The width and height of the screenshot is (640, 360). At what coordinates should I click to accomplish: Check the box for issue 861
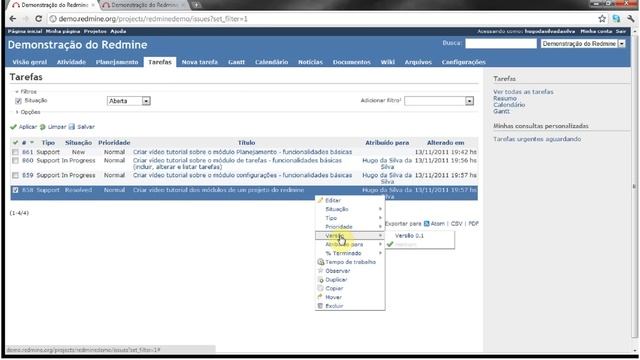coord(16,152)
